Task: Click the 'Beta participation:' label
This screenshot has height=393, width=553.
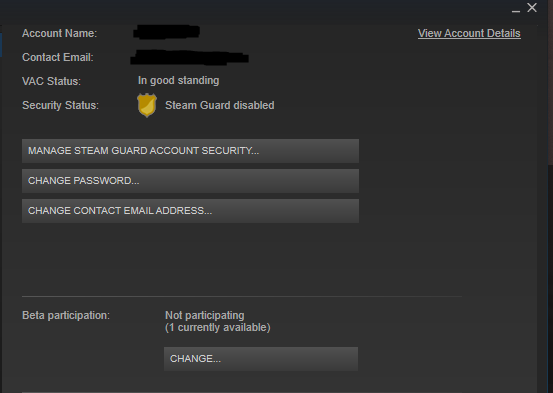Action: [x=66, y=315]
